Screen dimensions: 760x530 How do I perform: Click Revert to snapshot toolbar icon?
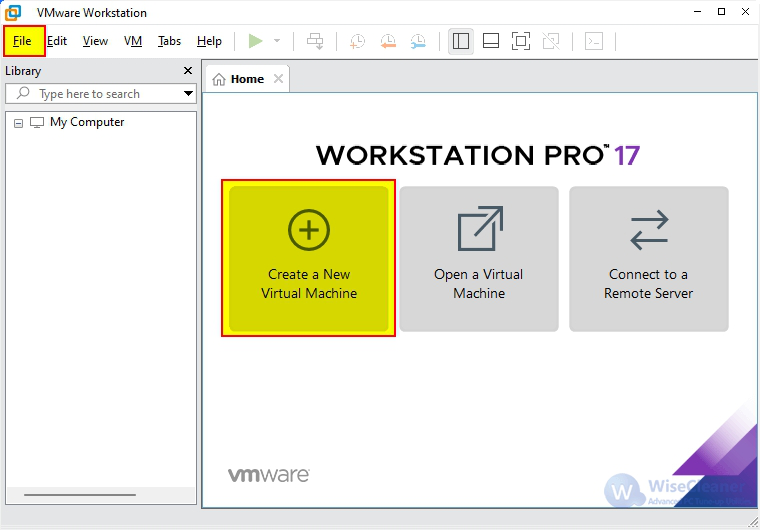pyautogui.click(x=388, y=41)
